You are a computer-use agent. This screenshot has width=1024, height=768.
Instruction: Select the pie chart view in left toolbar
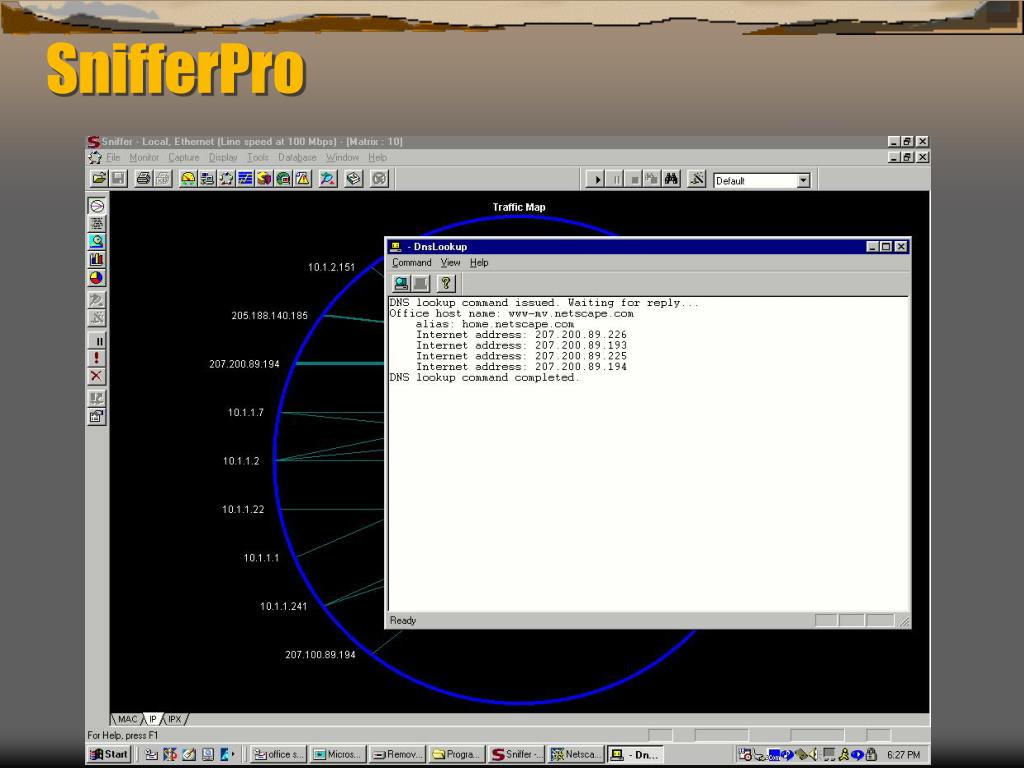click(97, 279)
